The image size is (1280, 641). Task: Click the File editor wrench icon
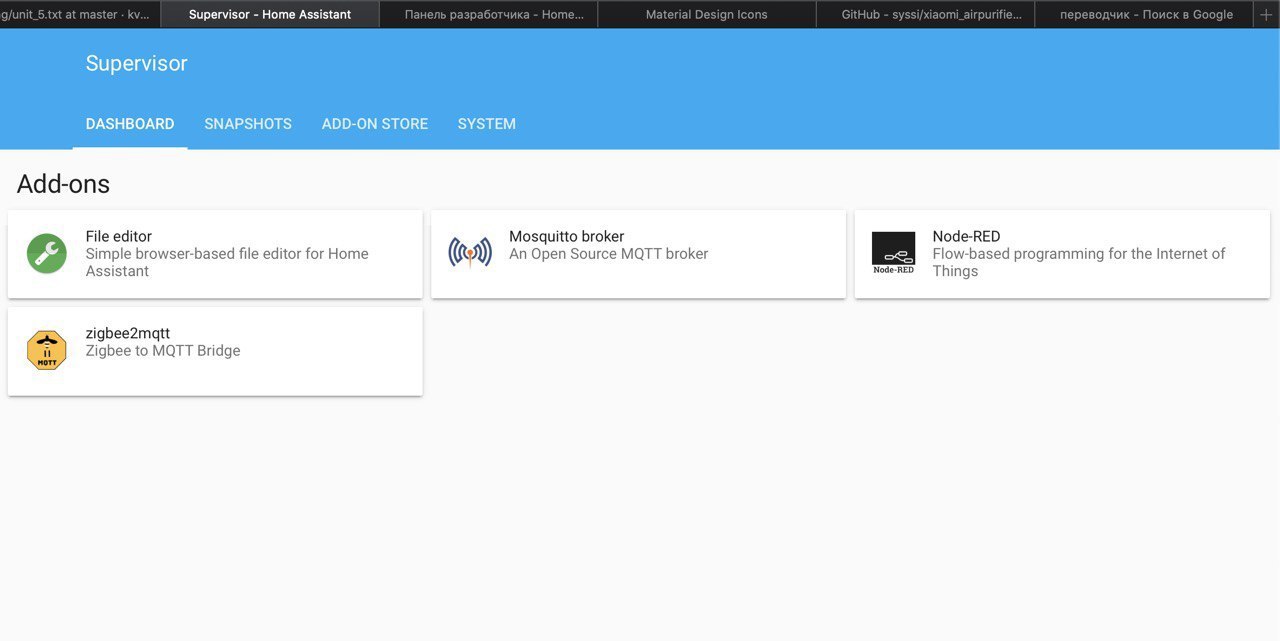click(46, 254)
